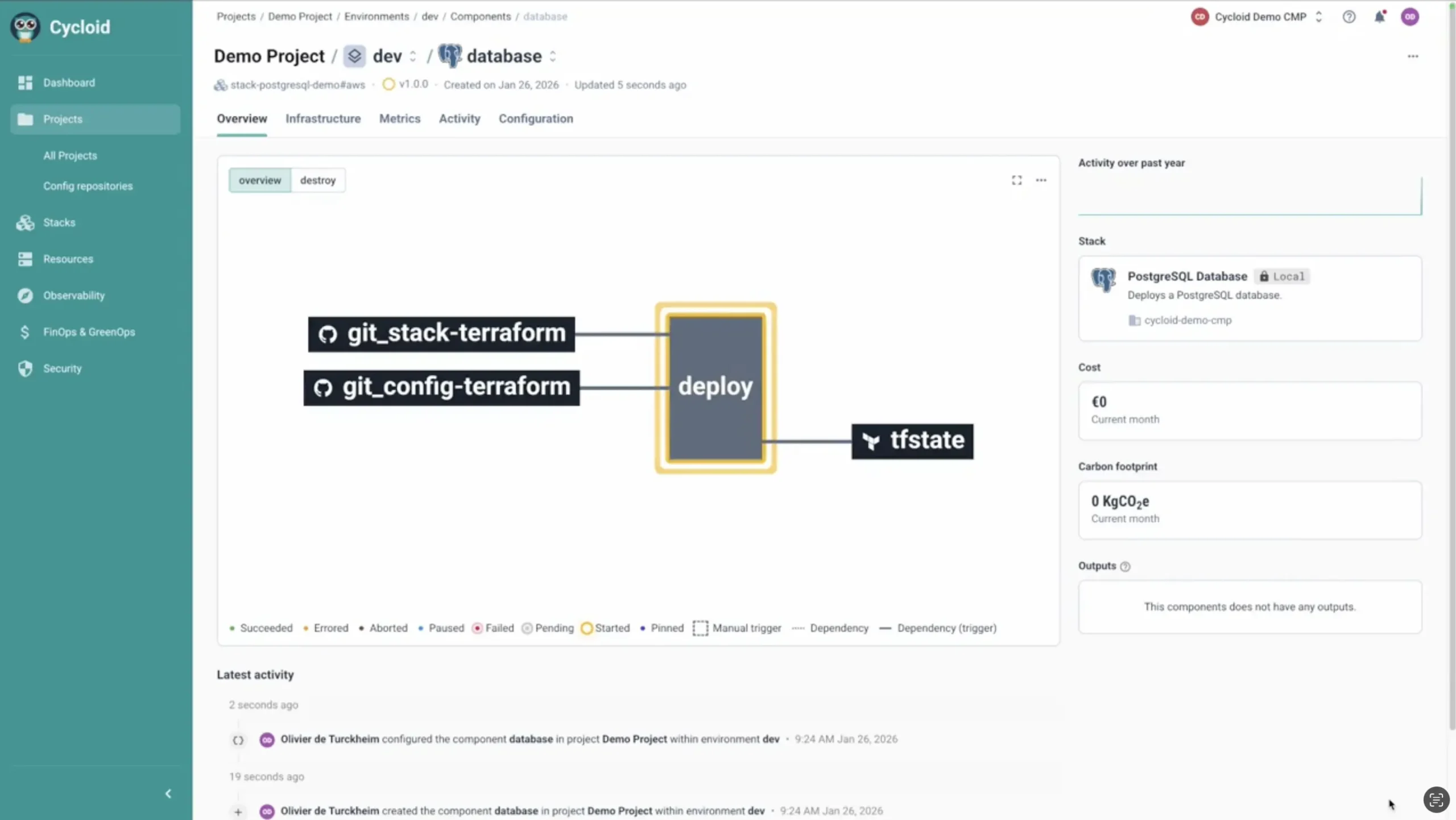
Task: Click the Observability compass icon
Action: point(25,295)
